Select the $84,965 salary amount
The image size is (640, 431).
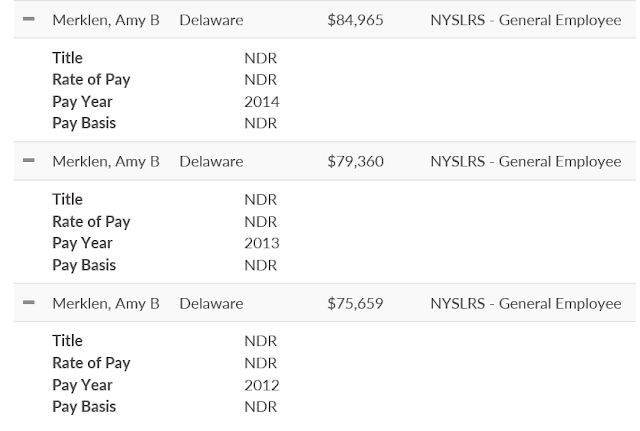click(355, 20)
